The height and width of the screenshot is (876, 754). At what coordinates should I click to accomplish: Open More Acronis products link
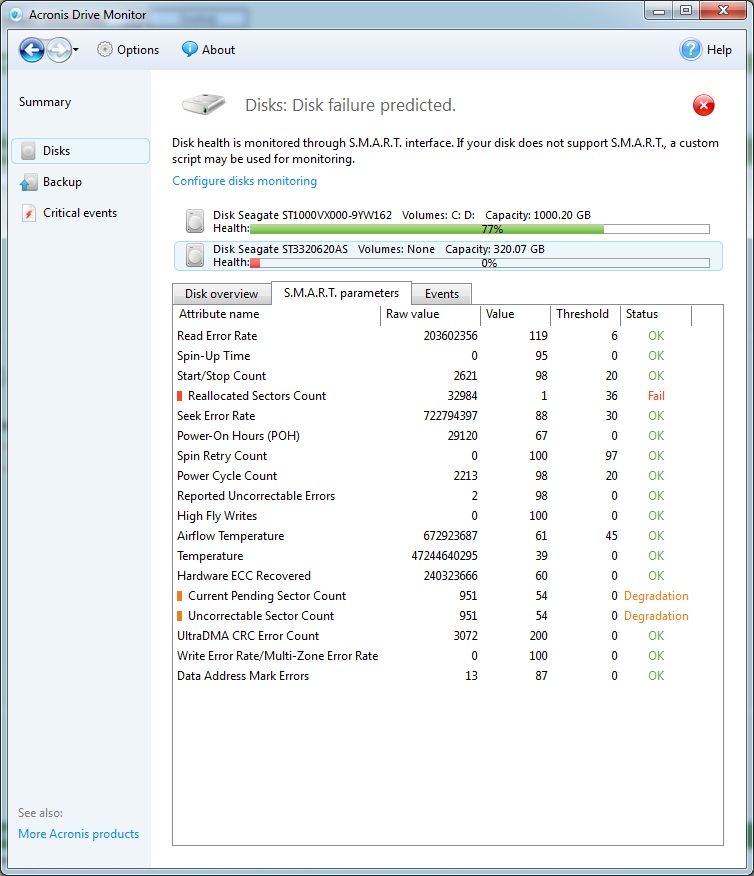coord(78,834)
